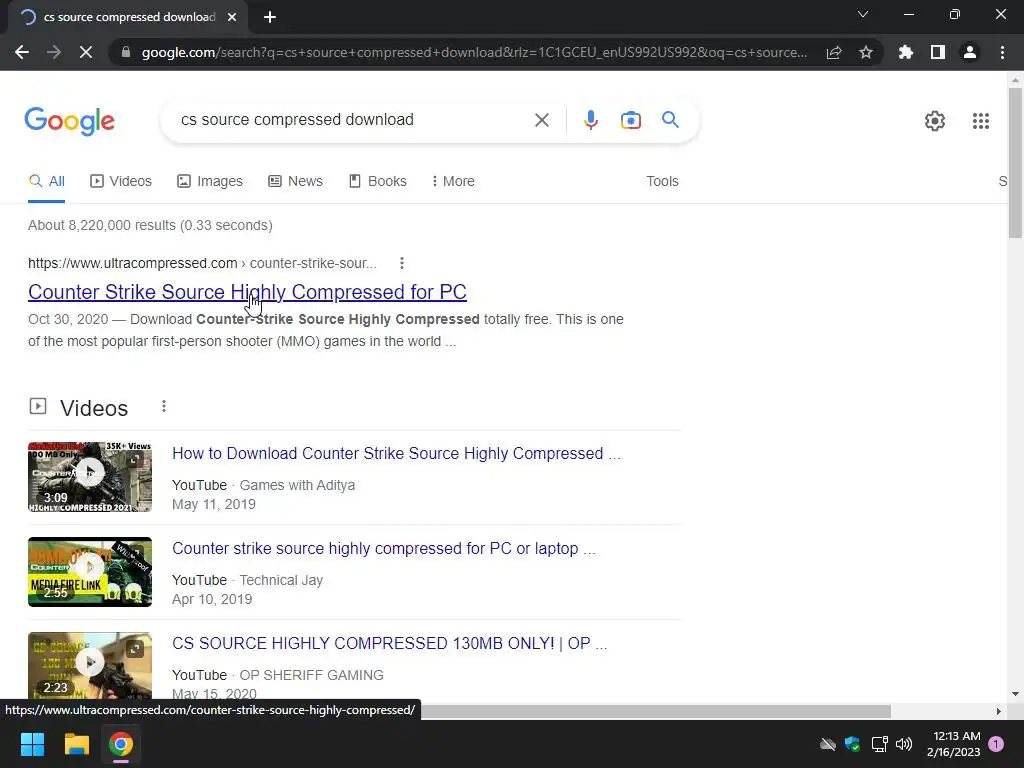The width and height of the screenshot is (1024, 768).
Task: Click the ultracompressed.com URL breadcrumb
Action: (x=202, y=263)
